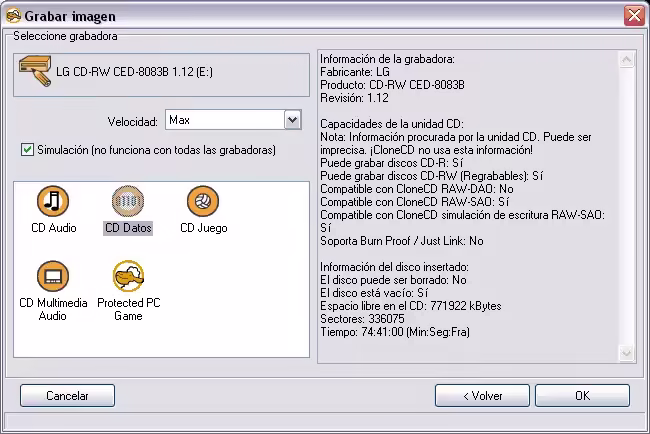
Task: Click 'Información del disco insertado:' heading
Action: click(x=394, y=267)
